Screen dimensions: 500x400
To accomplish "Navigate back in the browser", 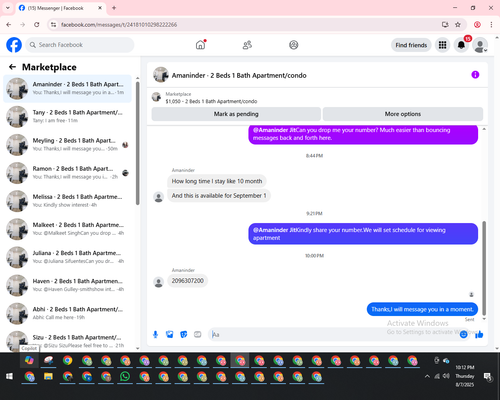I will pos(9,24).
